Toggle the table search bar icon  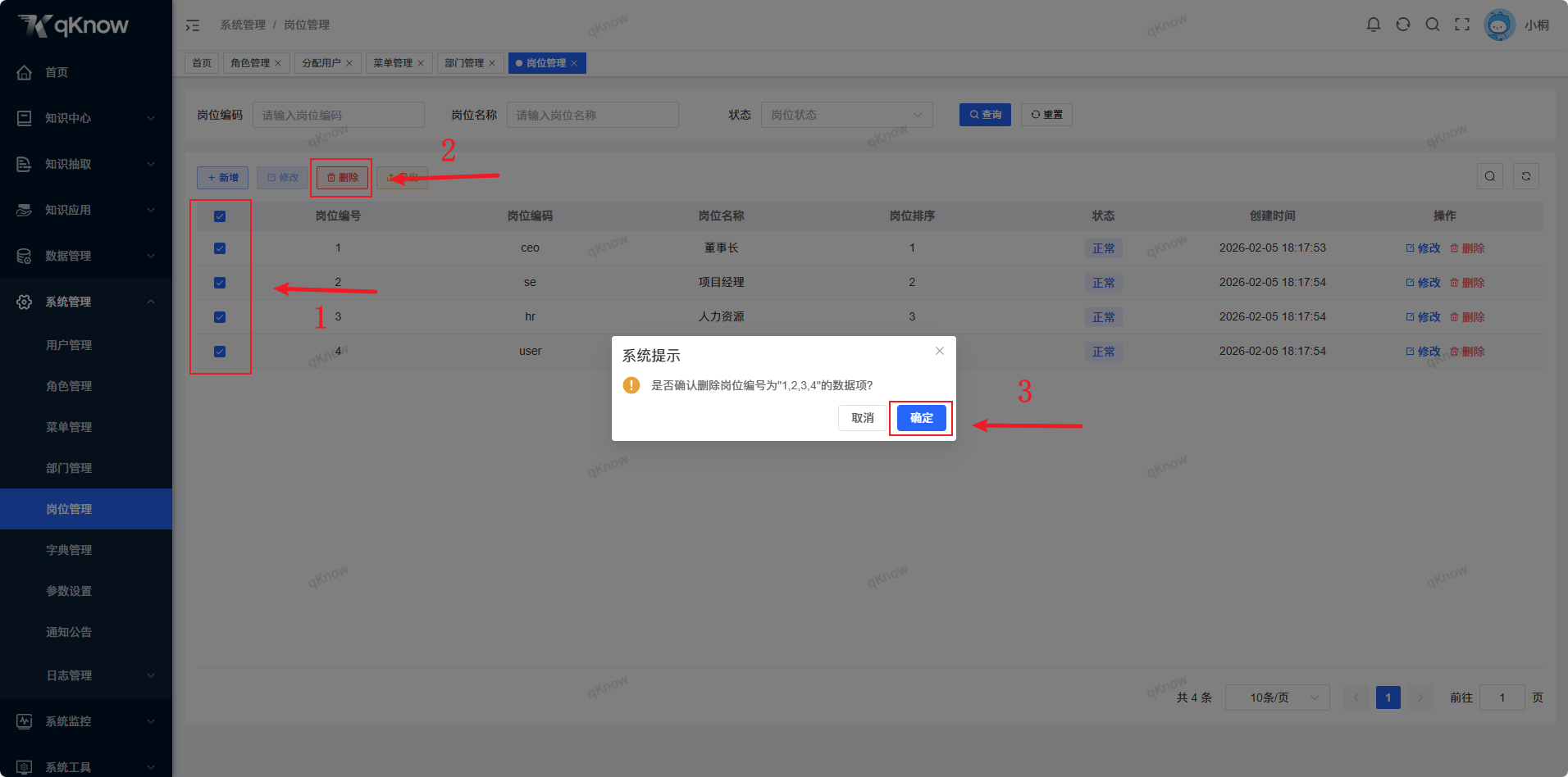[x=1490, y=176]
